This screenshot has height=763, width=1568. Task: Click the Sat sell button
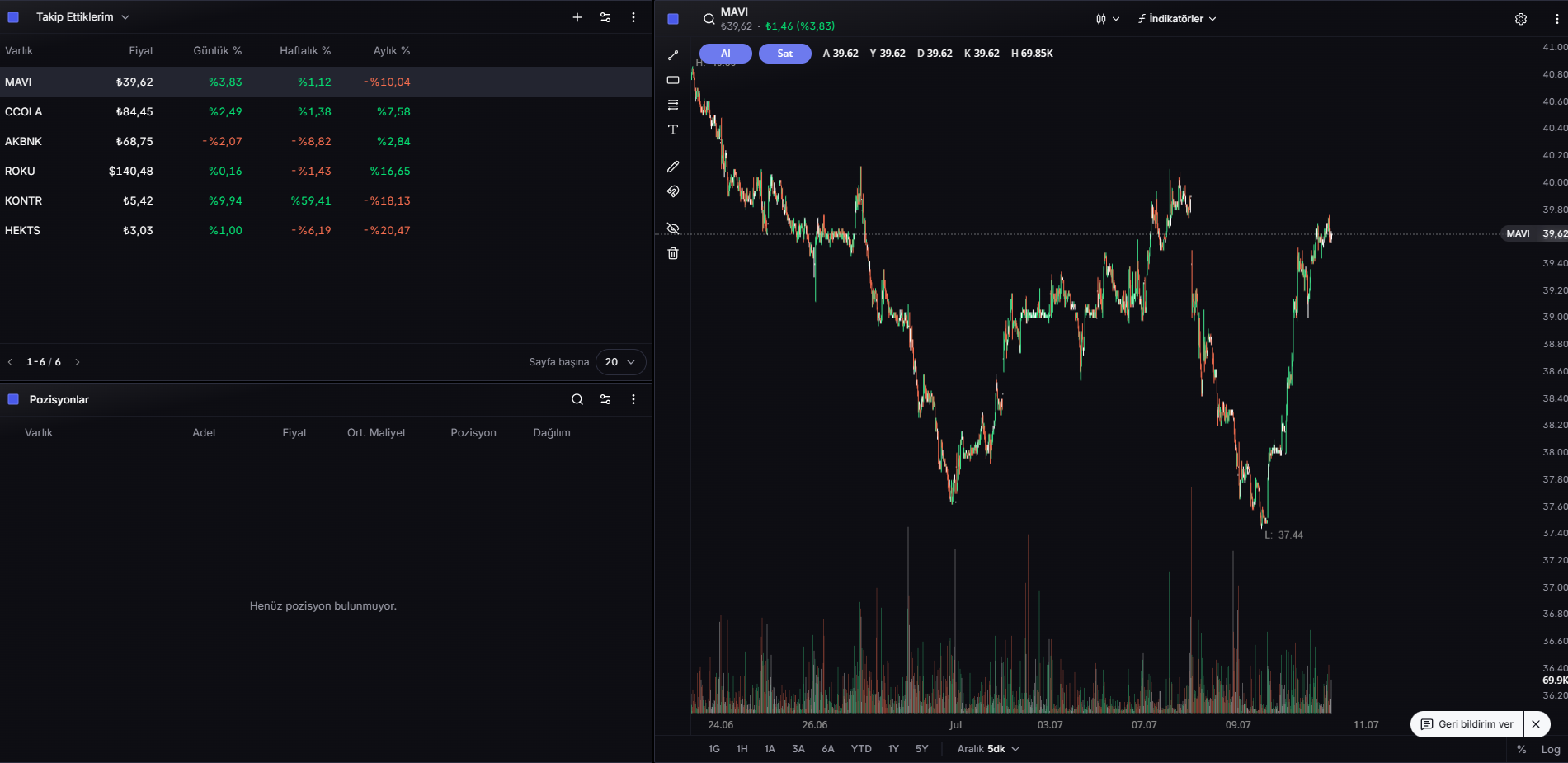(x=785, y=54)
